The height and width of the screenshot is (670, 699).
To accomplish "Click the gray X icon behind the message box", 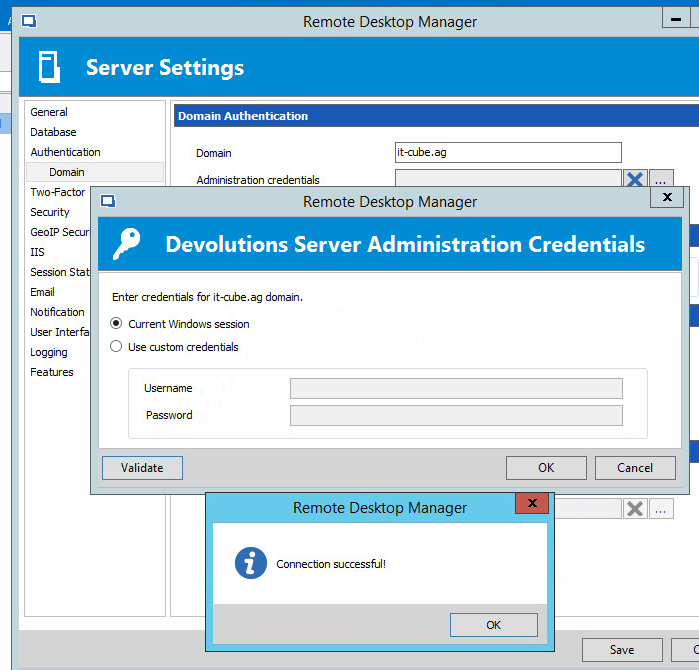I will tap(635, 509).
